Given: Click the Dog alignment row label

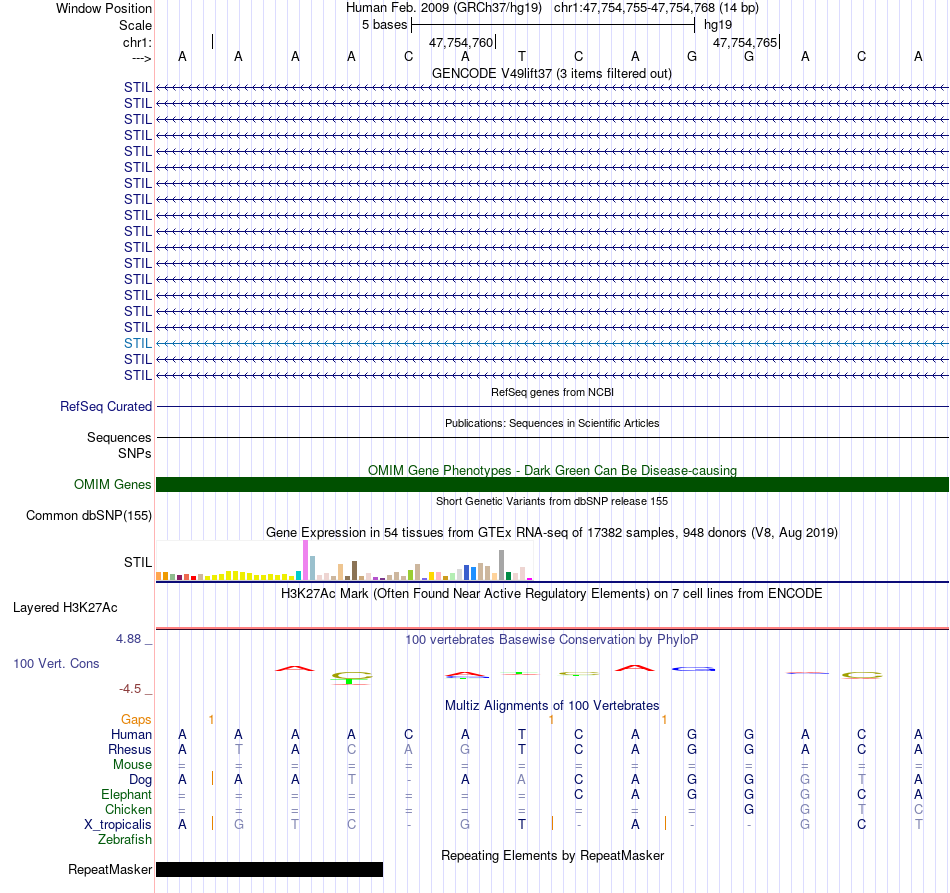Looking at the screenshot, I should (x=140, y=780).
